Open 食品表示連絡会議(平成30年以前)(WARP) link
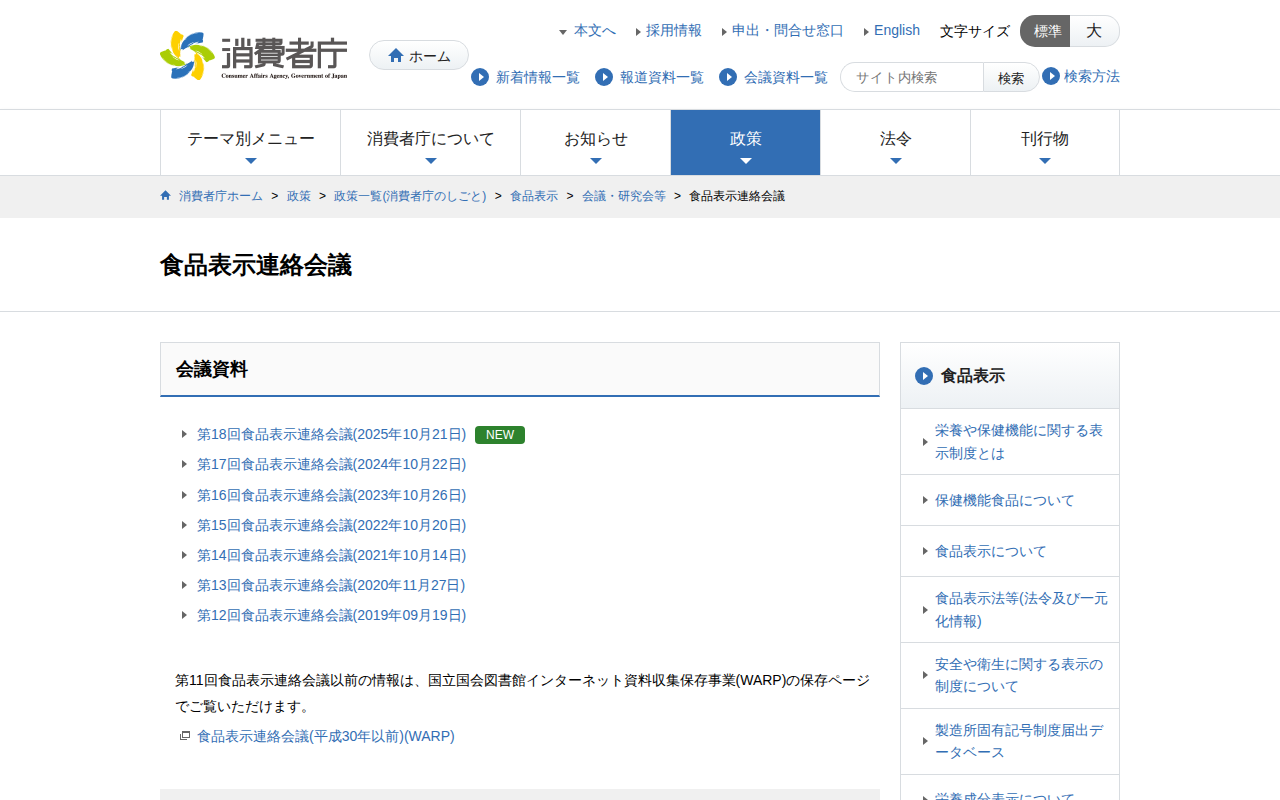The width and height of the screenshot is (1280, 800). coord(326,736)
